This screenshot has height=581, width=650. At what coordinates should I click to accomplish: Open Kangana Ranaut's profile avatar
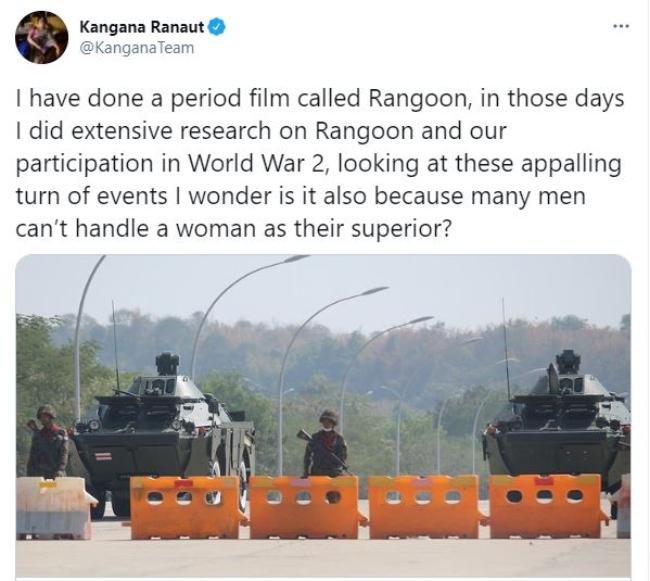click(x=41, y=37)
